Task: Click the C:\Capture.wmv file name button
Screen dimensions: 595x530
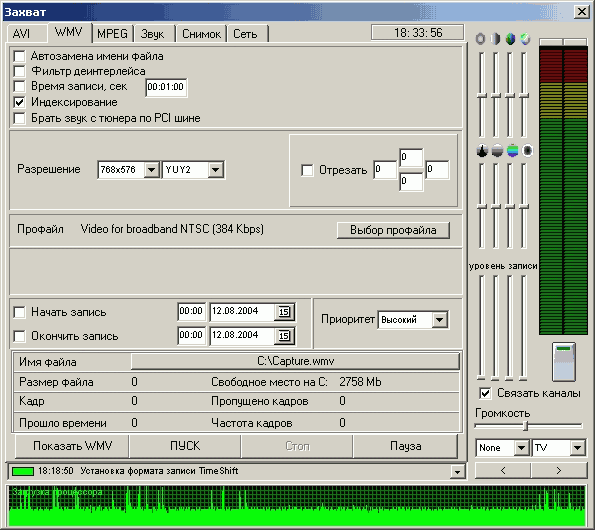Action: pyautogui.click(x=295, y=361)
